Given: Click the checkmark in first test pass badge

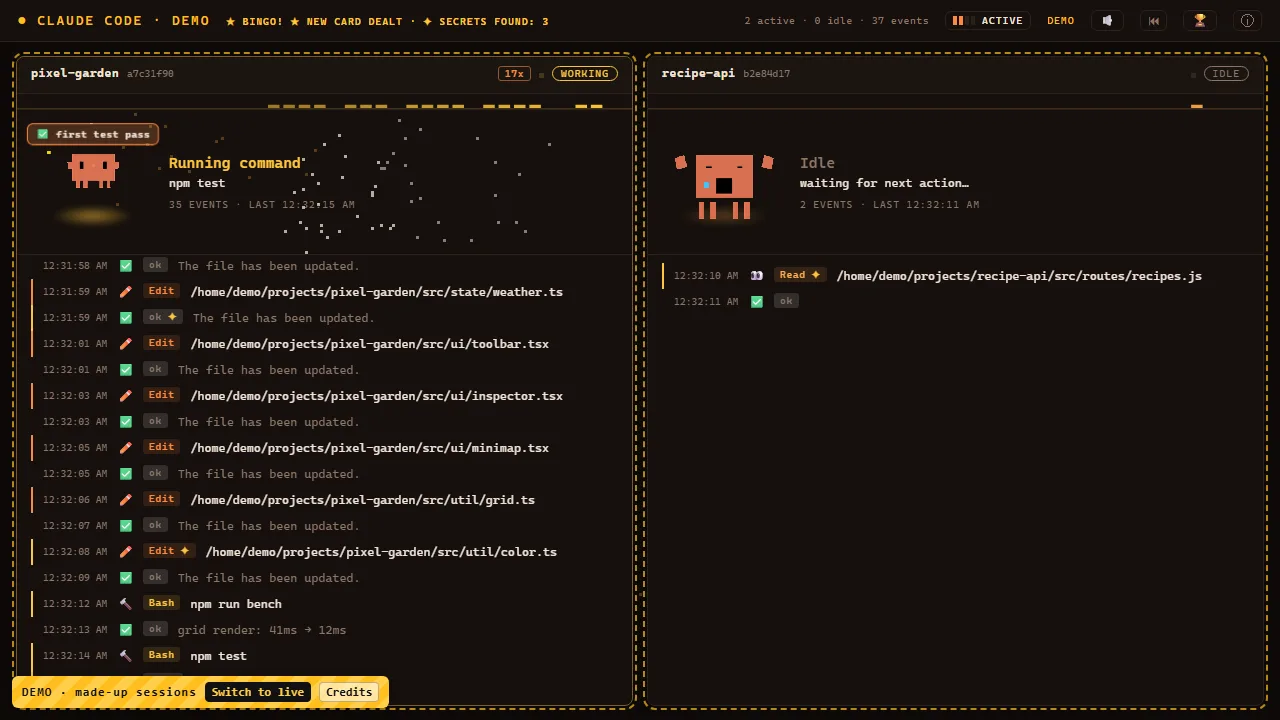Looking at the screenshot, I should click(x=43, y=134).
